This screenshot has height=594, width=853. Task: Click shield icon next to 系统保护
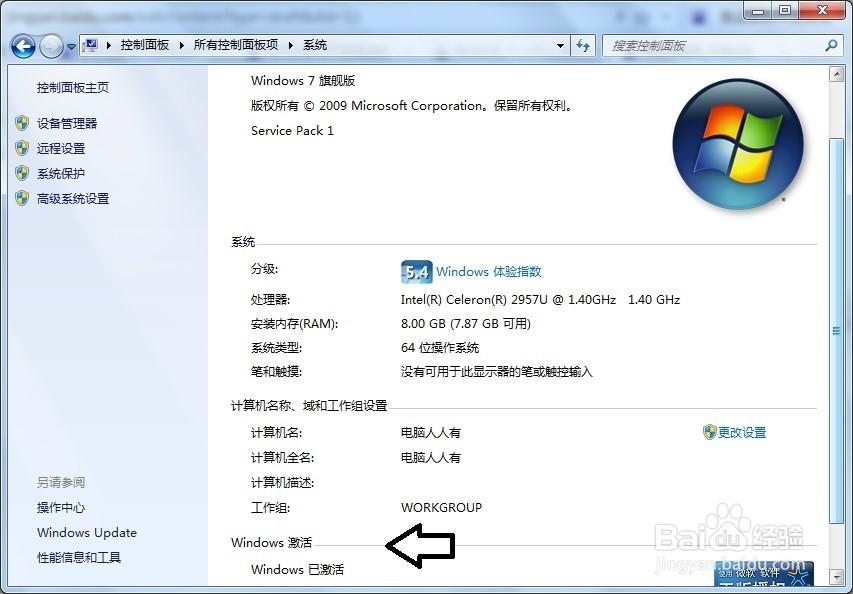coord(22,174)
